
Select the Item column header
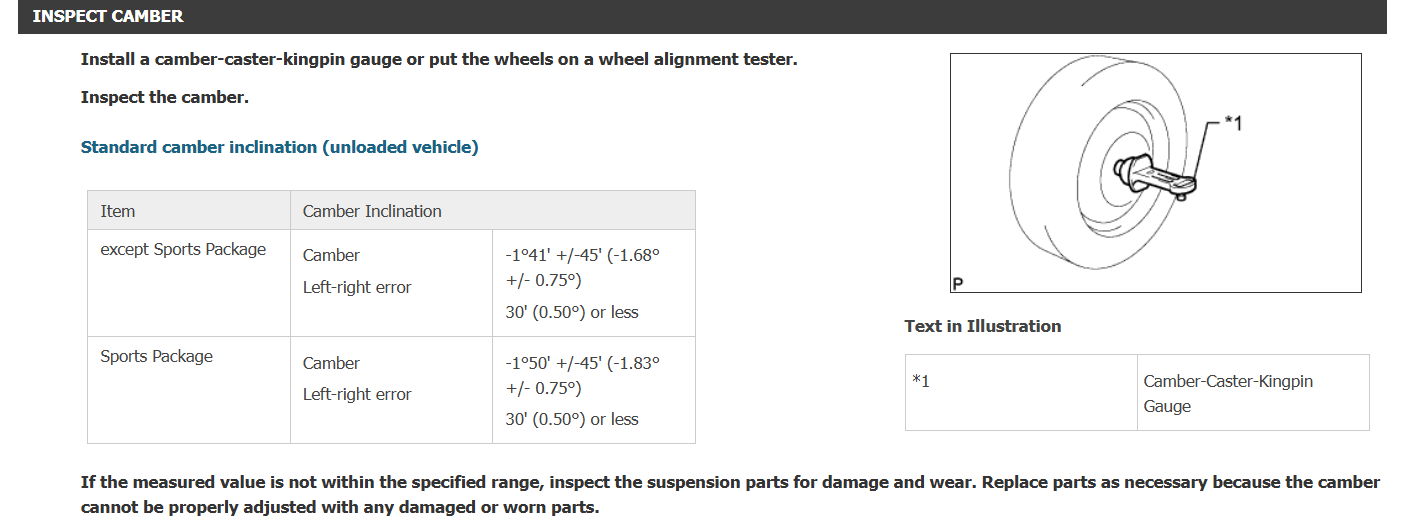[118, 211]
